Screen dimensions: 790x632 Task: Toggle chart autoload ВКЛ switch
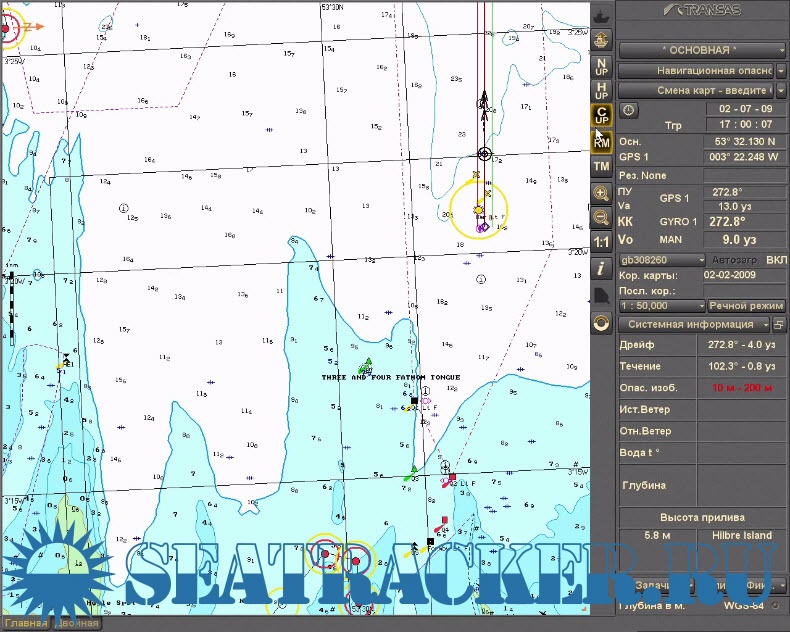coord(776,260)
